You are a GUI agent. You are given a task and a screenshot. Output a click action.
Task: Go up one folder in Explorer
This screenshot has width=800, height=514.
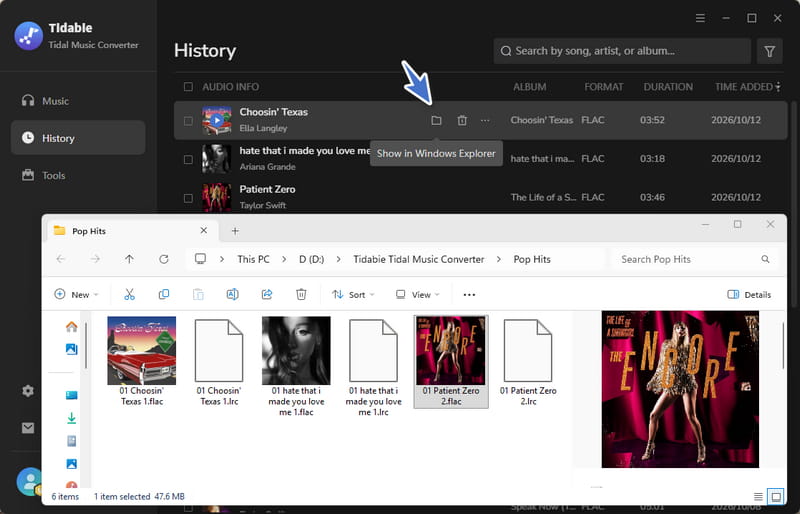tap(129, 259)
